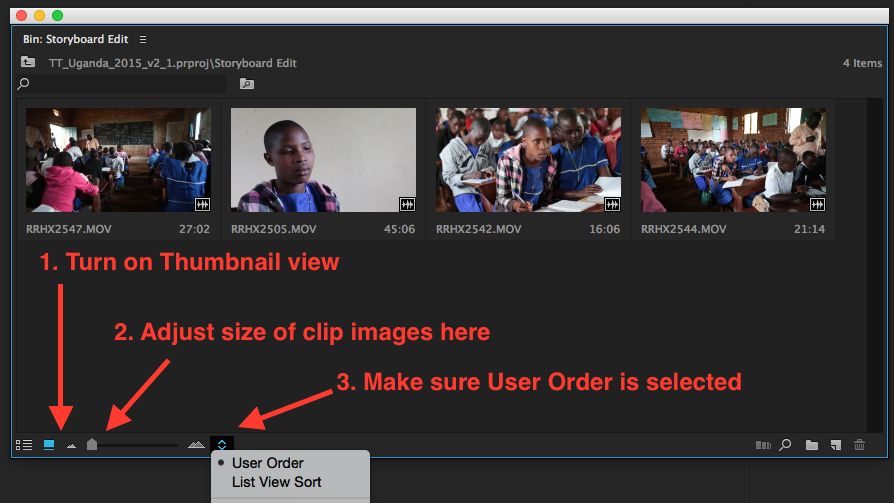Image resolution: width=894 pixels, height=503 pixels.
Task: Navigate up to parent bin folder
Action: point(28,62)
